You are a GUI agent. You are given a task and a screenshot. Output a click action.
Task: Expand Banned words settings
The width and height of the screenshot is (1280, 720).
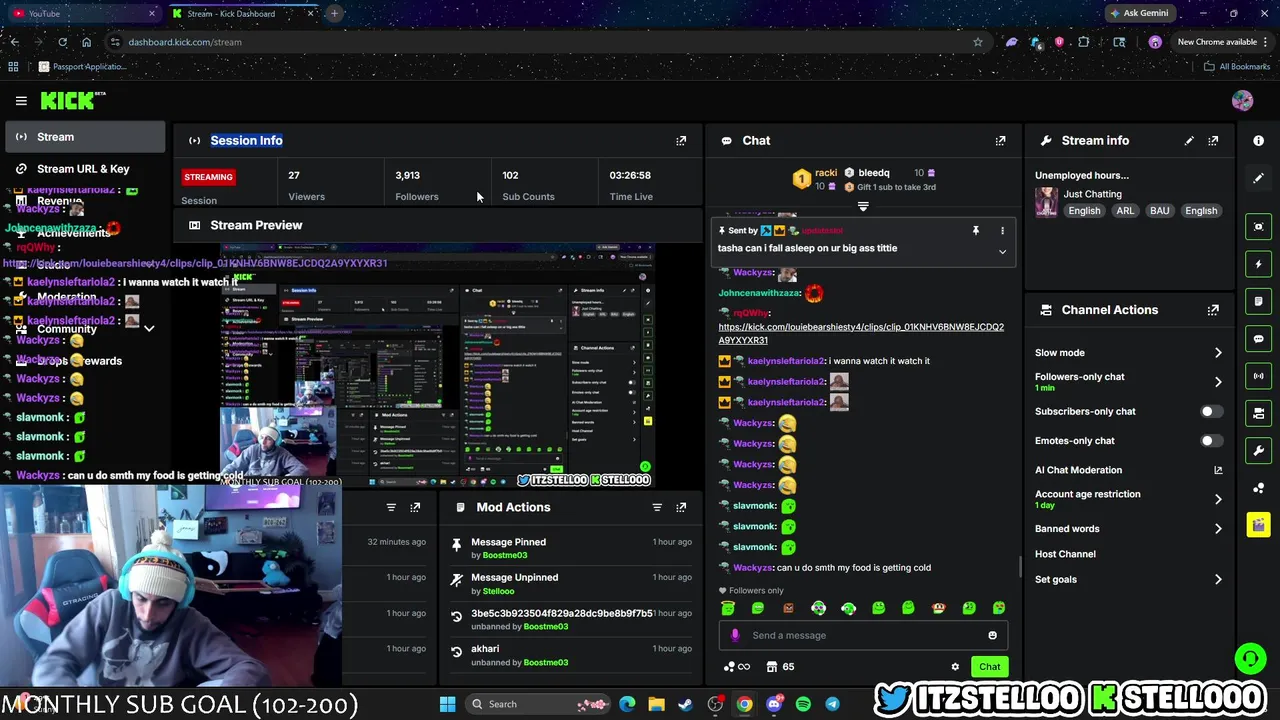pos(1218,529)
